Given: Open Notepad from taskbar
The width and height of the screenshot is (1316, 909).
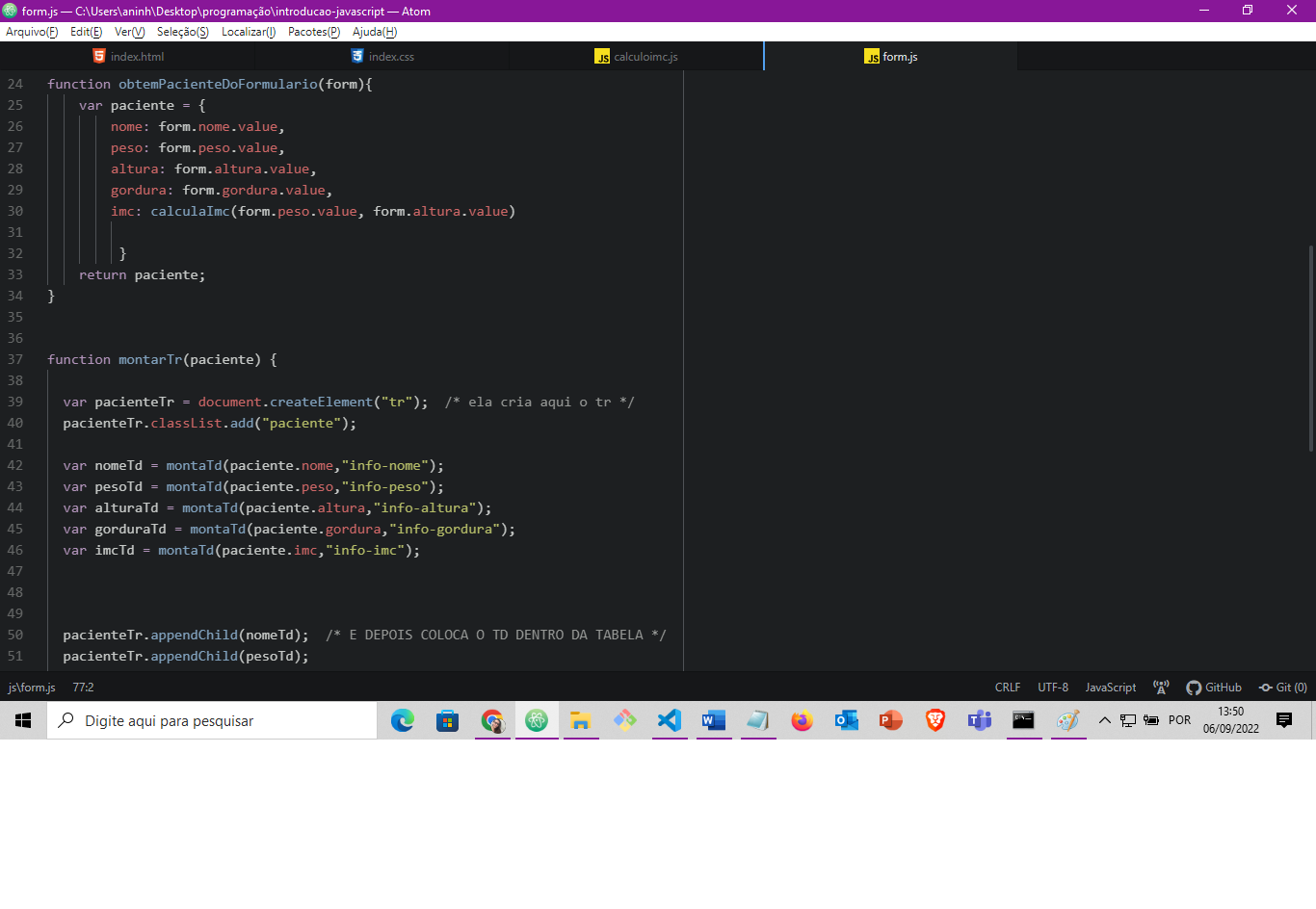Looking at the screenshot, I should pyautogui.click(x=758, y=720).
